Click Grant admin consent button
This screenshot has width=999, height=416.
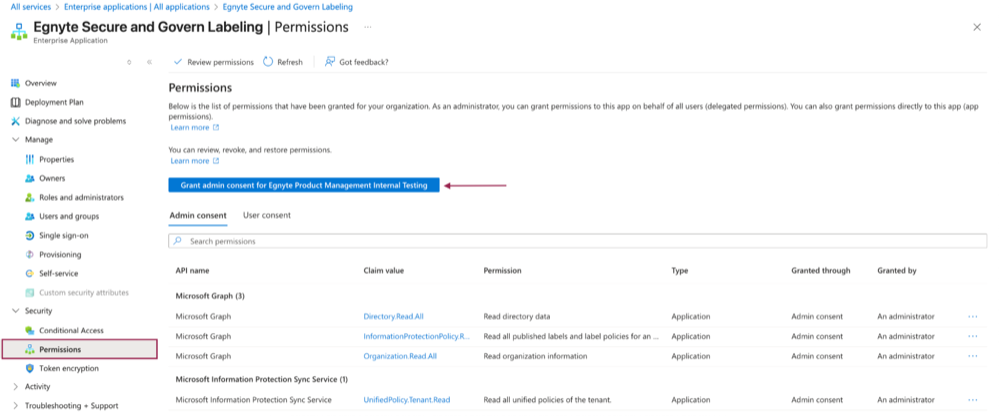coord(303,185)
